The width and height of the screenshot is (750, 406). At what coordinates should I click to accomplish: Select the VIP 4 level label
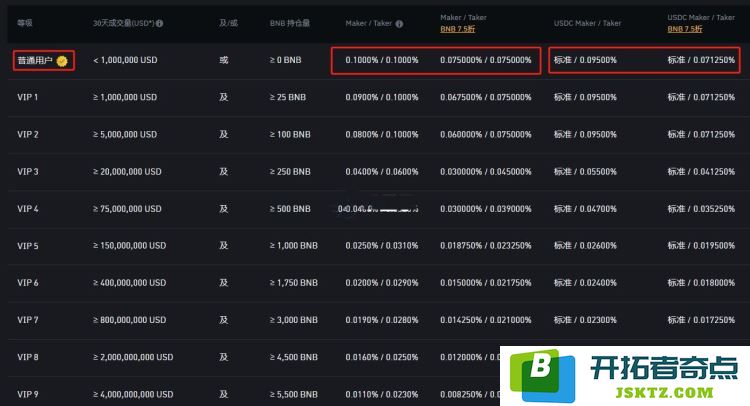click(x=28, y=209)
